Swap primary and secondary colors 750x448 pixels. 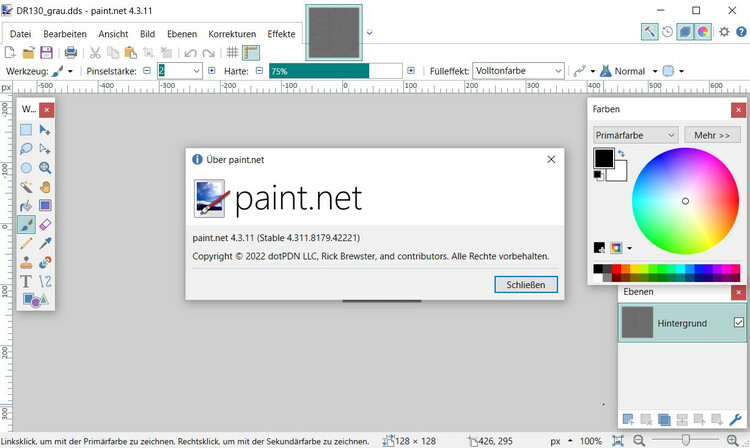click(621, 154)
